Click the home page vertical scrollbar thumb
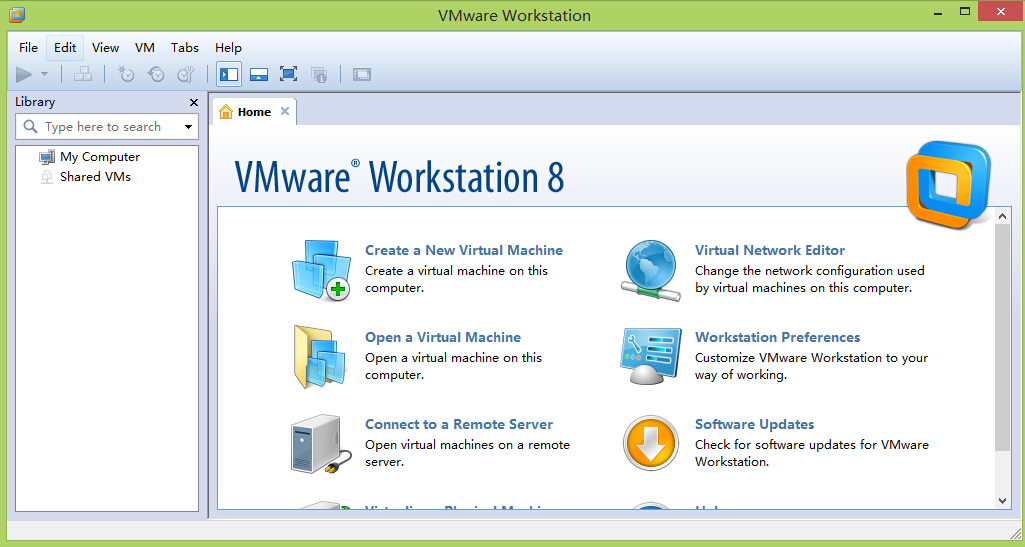The image size is (1025, 547). (x=1003, y=337)
